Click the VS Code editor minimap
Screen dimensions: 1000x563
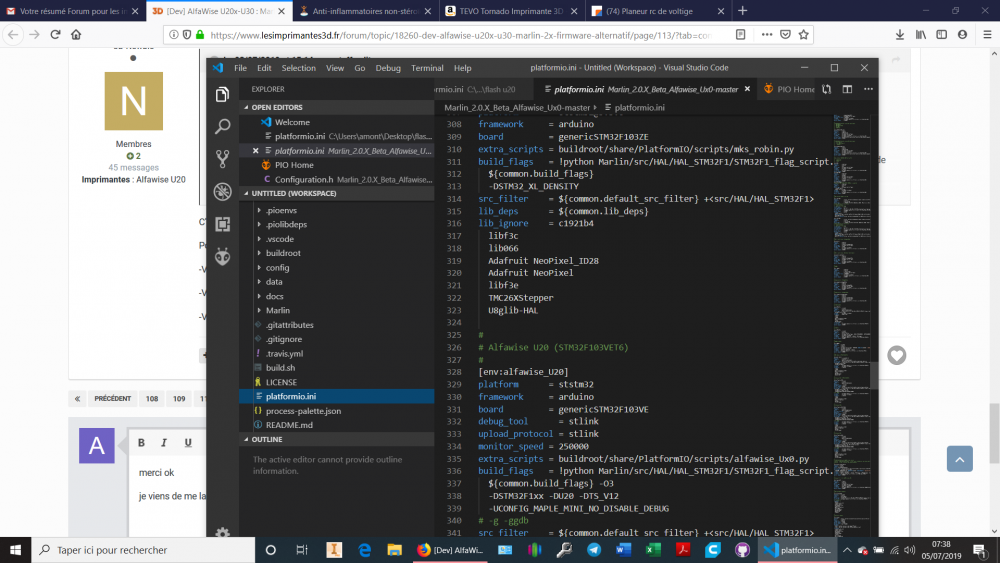tap(851, 325)
